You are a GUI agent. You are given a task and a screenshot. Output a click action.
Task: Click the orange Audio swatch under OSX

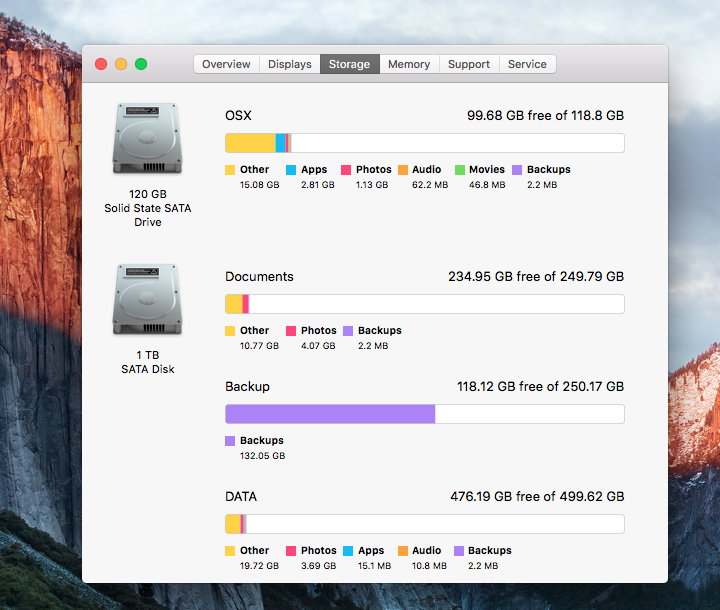403,170
